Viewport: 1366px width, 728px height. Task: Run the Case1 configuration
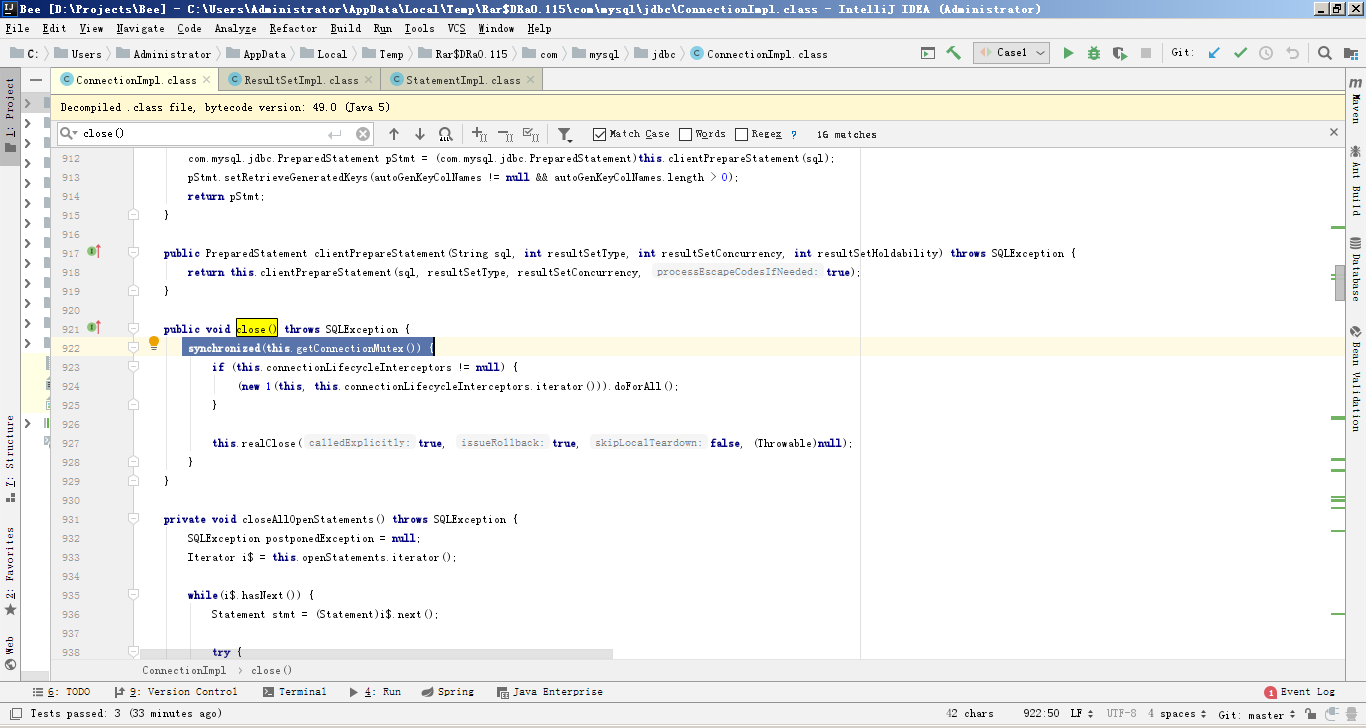point(1068,53)
